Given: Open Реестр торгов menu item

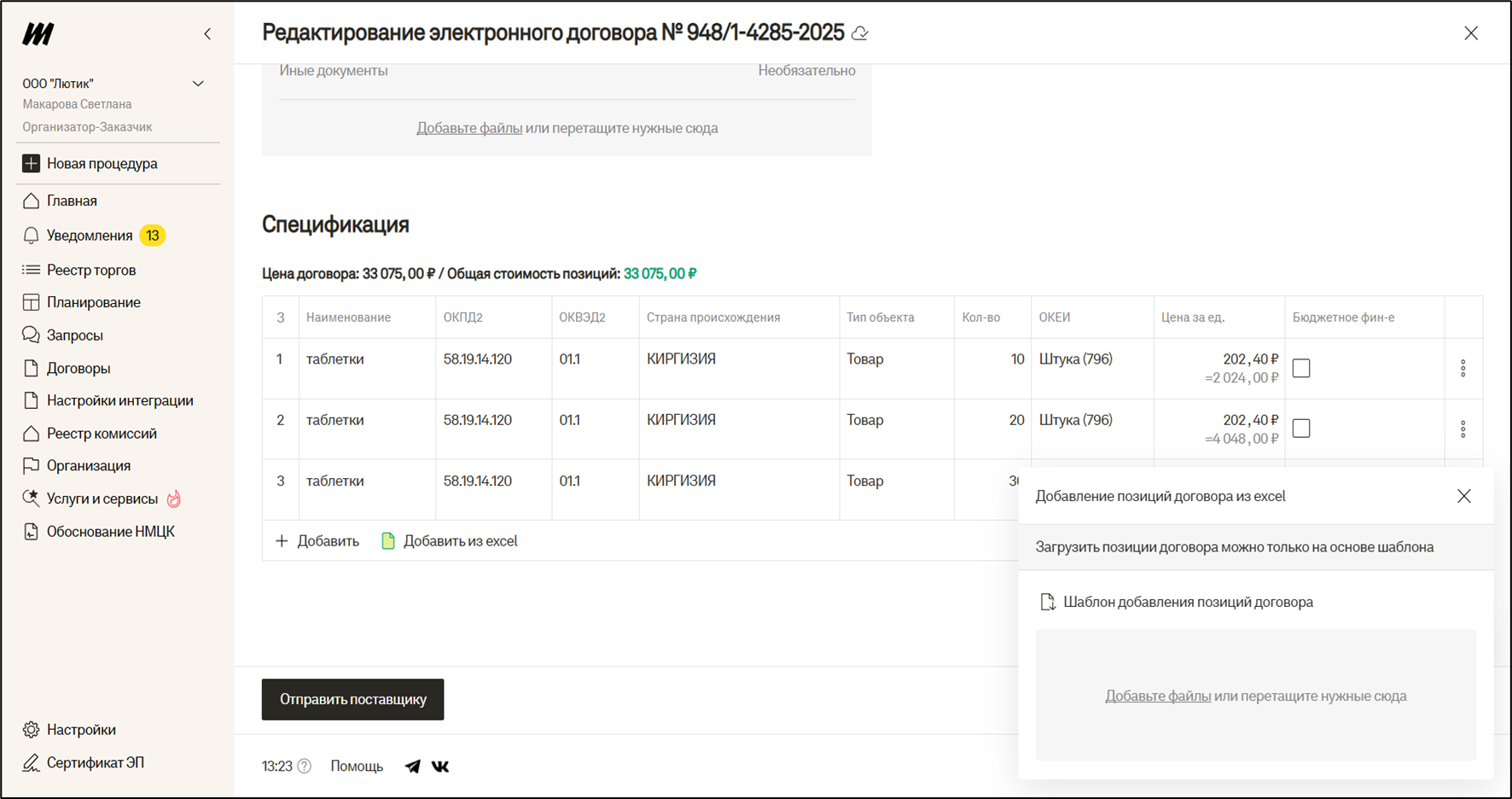Looking at the screenshot, I should point(91,270).
